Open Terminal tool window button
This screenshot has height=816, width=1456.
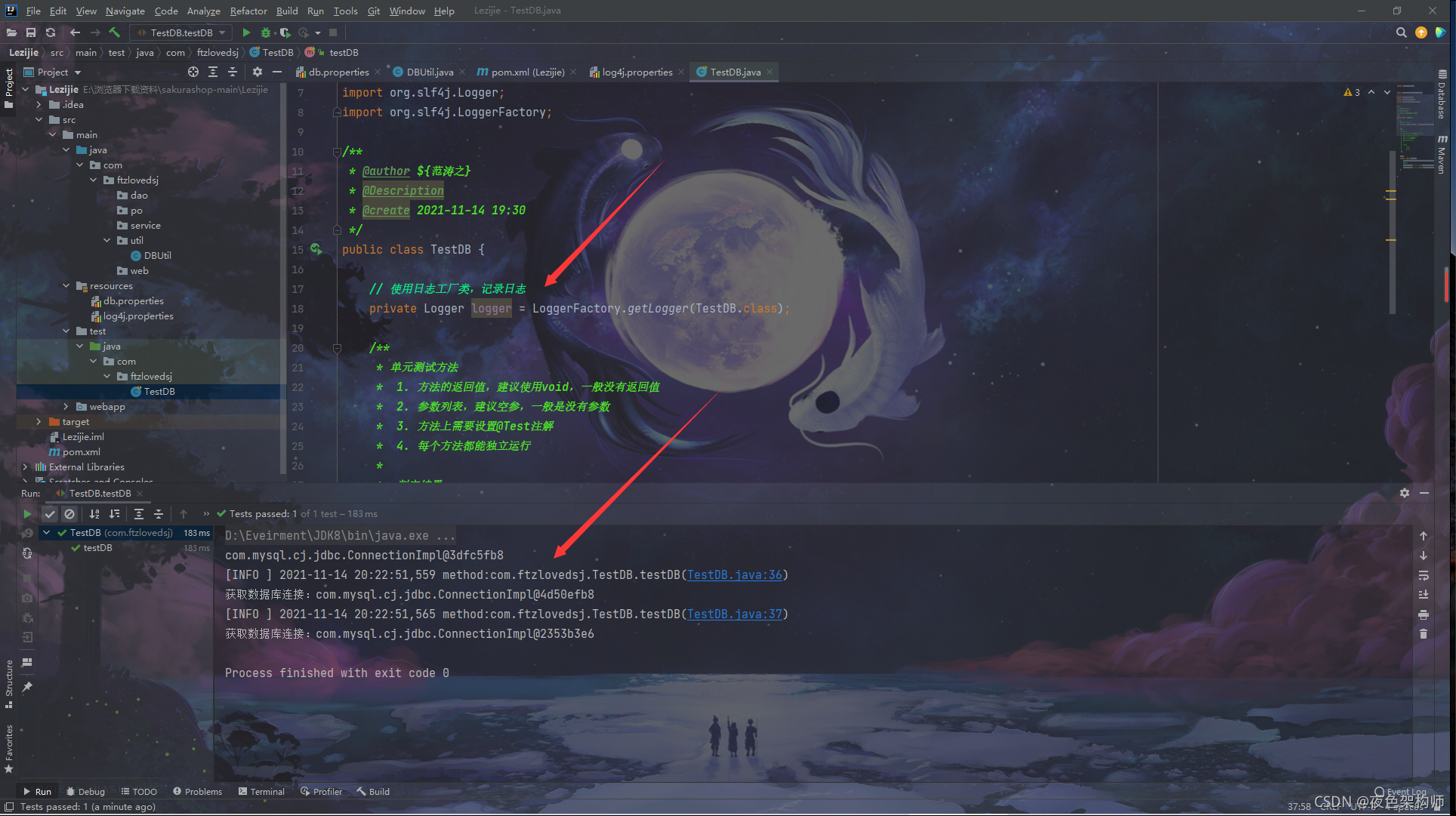tap(261, 792)
